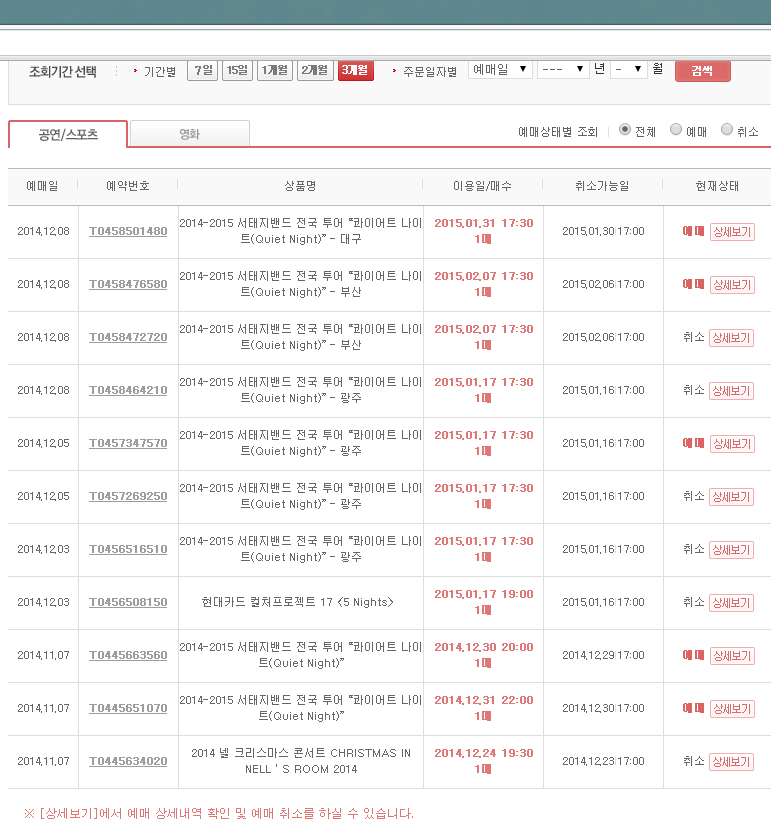Switch to the 영화 tab
Screen dimensions: 771x819
pos(189,134)
